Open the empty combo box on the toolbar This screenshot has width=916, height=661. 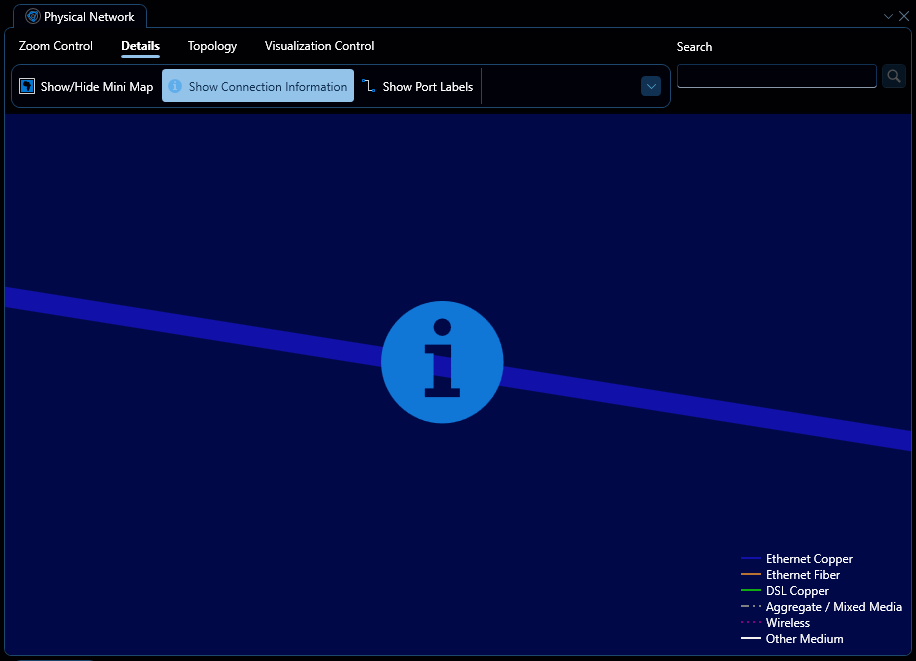651,86
